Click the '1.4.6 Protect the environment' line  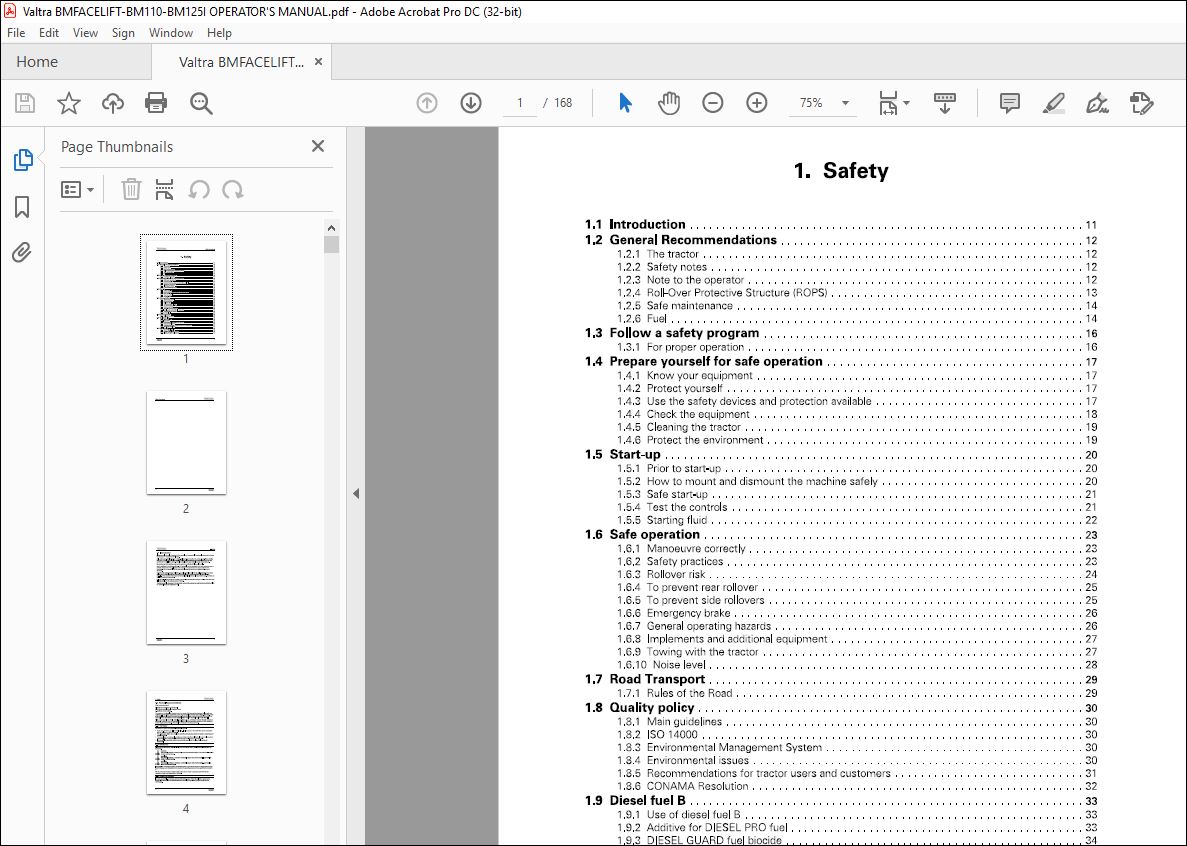[x=857, y=440]
